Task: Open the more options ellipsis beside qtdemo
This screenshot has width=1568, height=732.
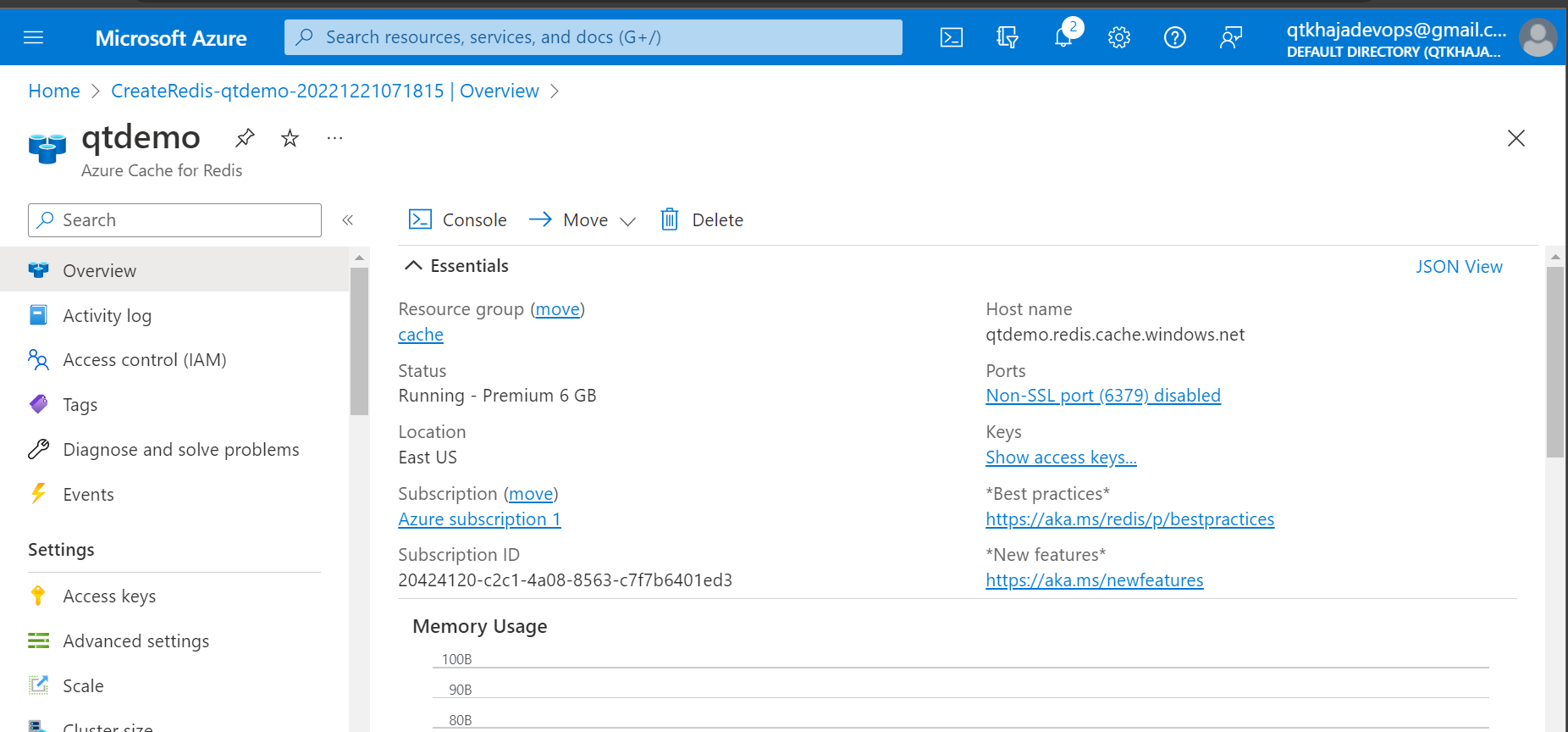Action: (x=335, y=138)
